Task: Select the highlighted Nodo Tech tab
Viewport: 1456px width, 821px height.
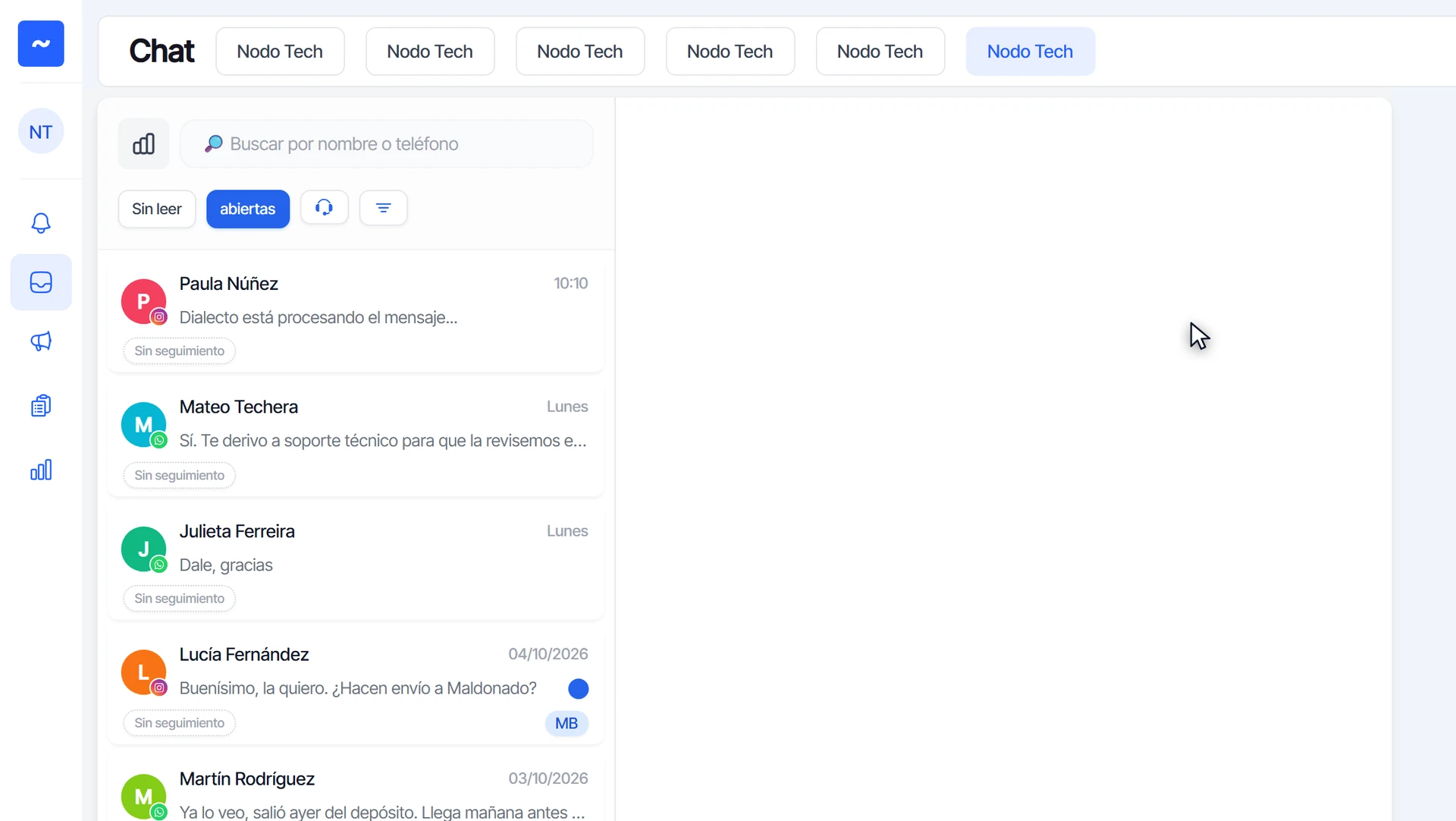Action: (x=1030, y=52)
